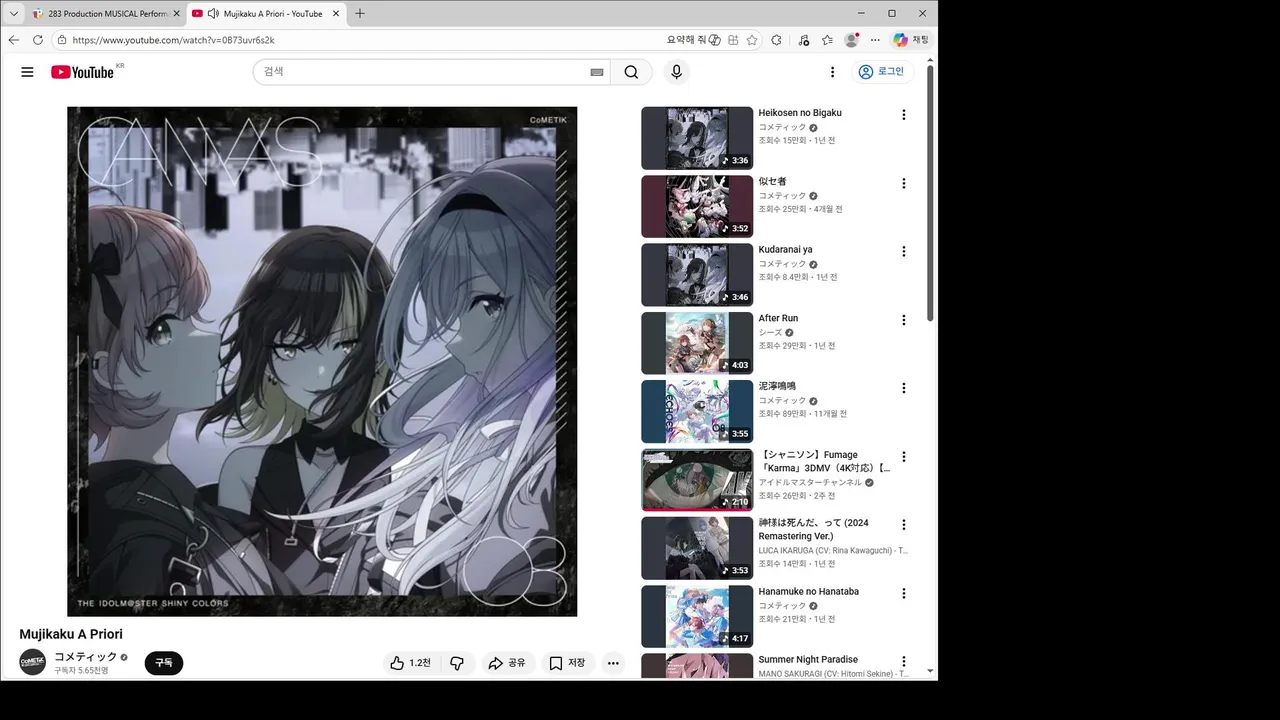Open the browser profile avatar
Image resolution: width=1280 pixels, height=720 pixels.
pos(851,40)
